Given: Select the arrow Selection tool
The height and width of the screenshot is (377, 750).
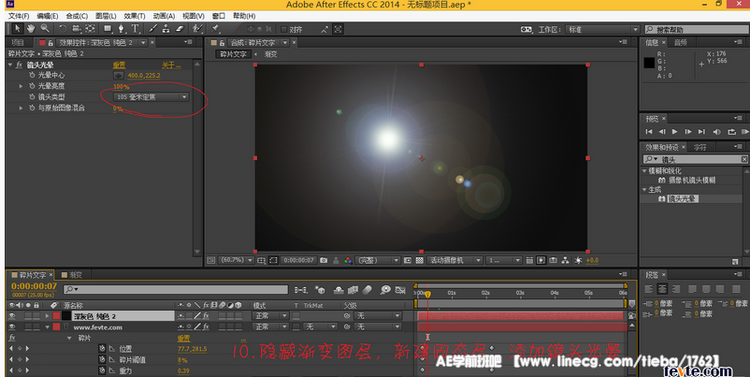Looking at the screenshot, I should (x=17, y=29).
